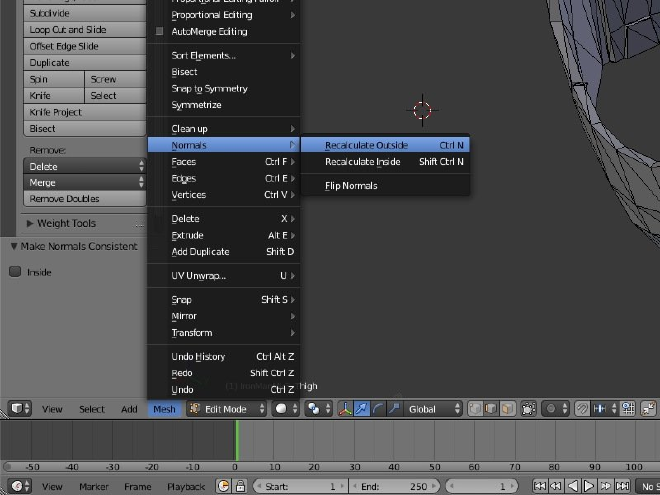Toggle the AutoMerge Editing checkbox

coord(159,31)
